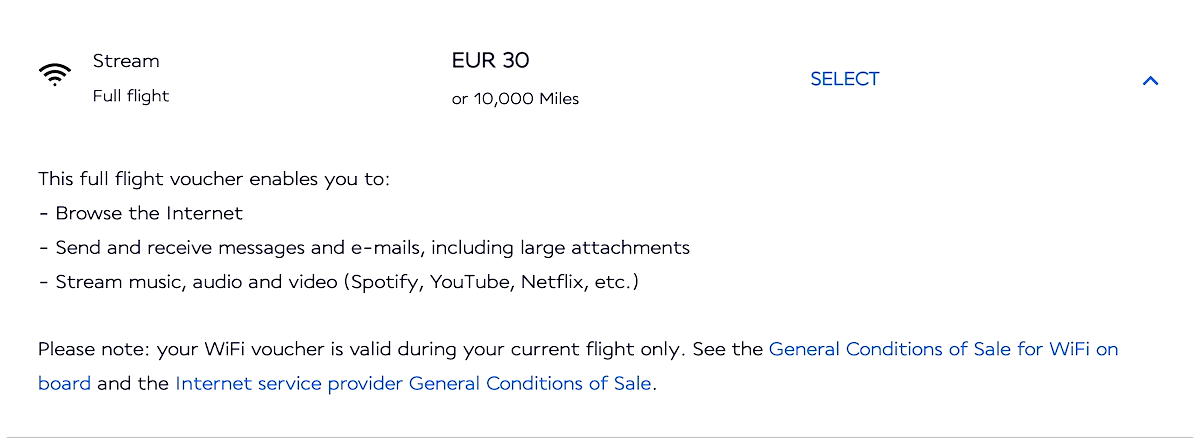
Task: Click the EUR 30 price
Action: (x=490, y=60)
